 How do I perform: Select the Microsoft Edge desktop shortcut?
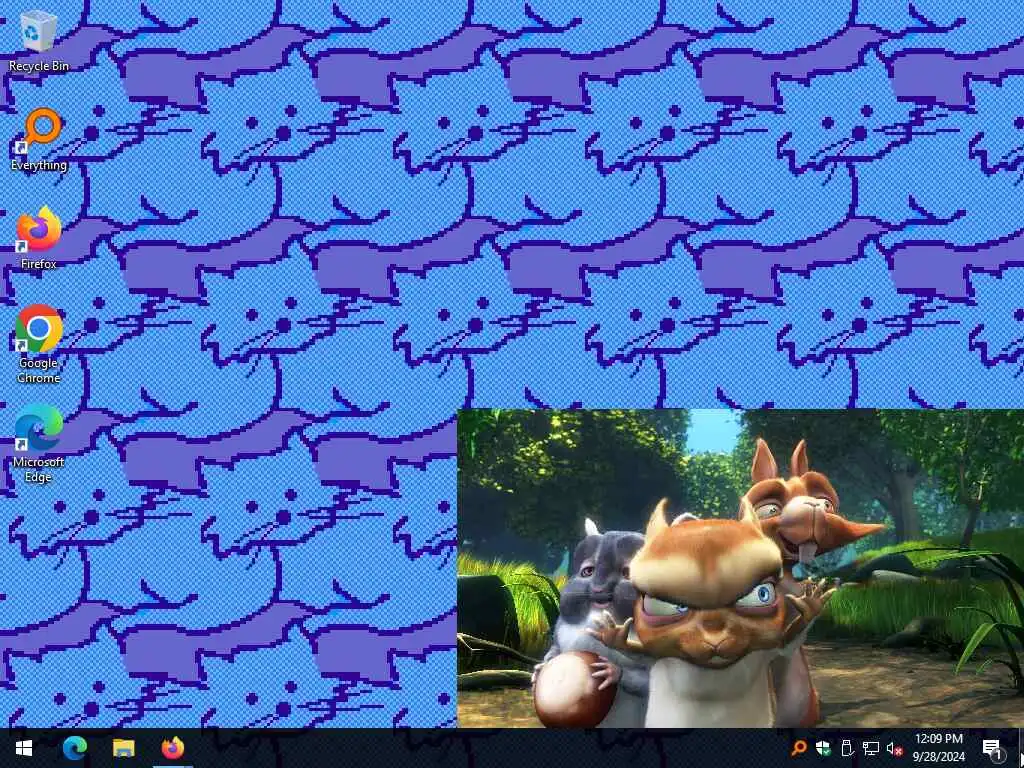coord(39,443)
